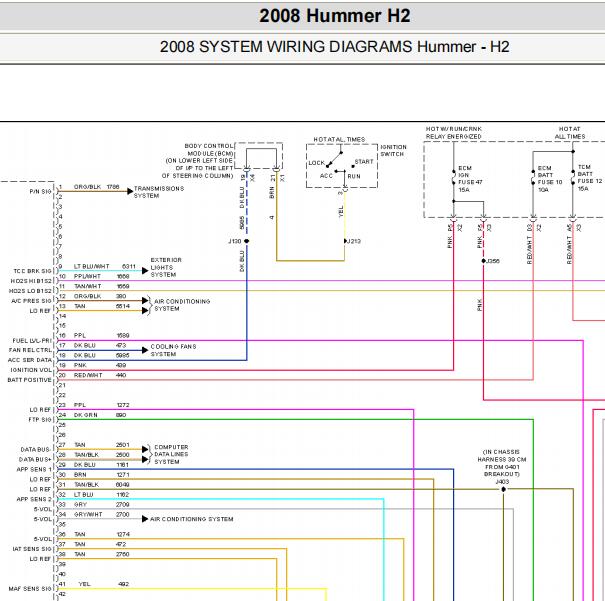This screenshot has width=605, height=601.
Task: Click 'LOCK' position in ignition switch
Action: 316,163
